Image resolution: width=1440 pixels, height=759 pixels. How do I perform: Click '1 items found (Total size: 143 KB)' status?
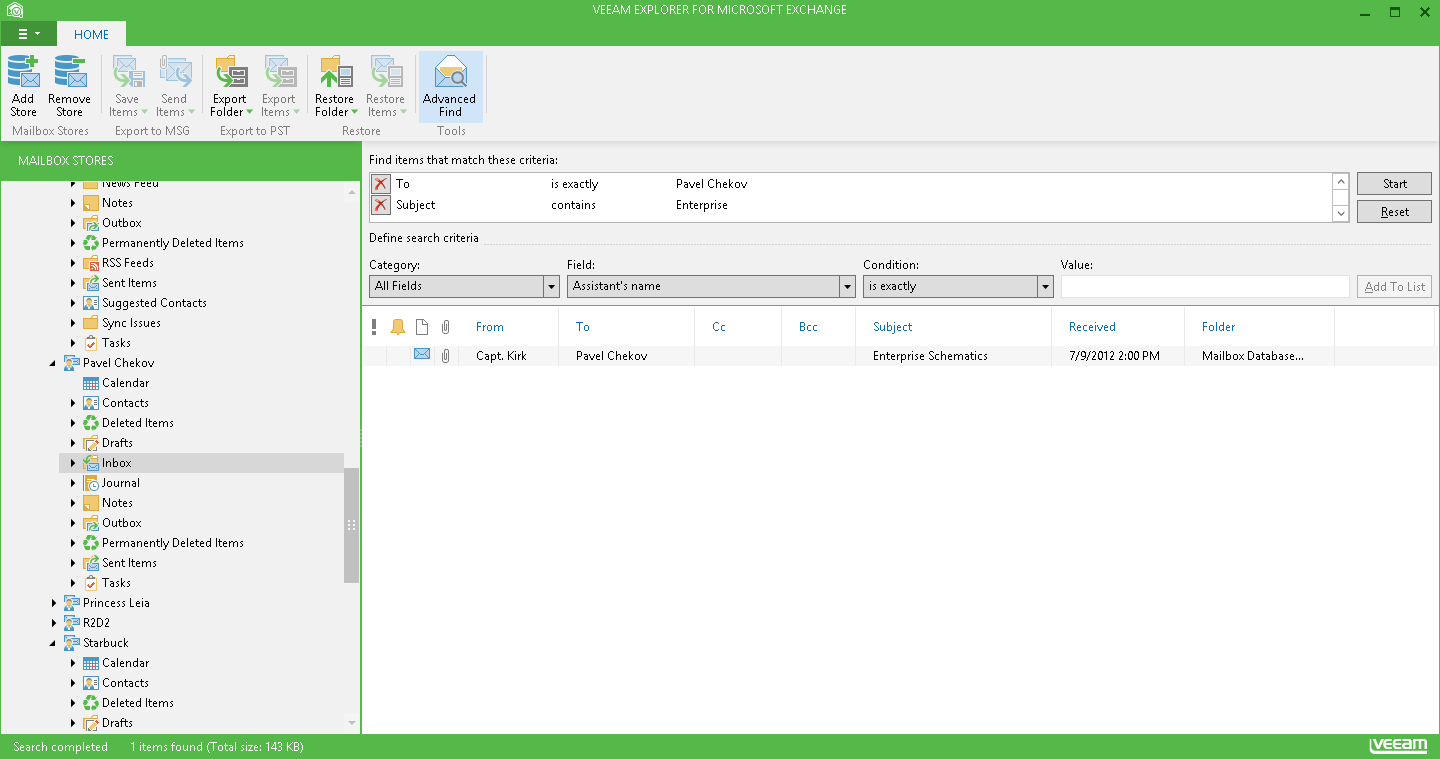click(217, 747)
